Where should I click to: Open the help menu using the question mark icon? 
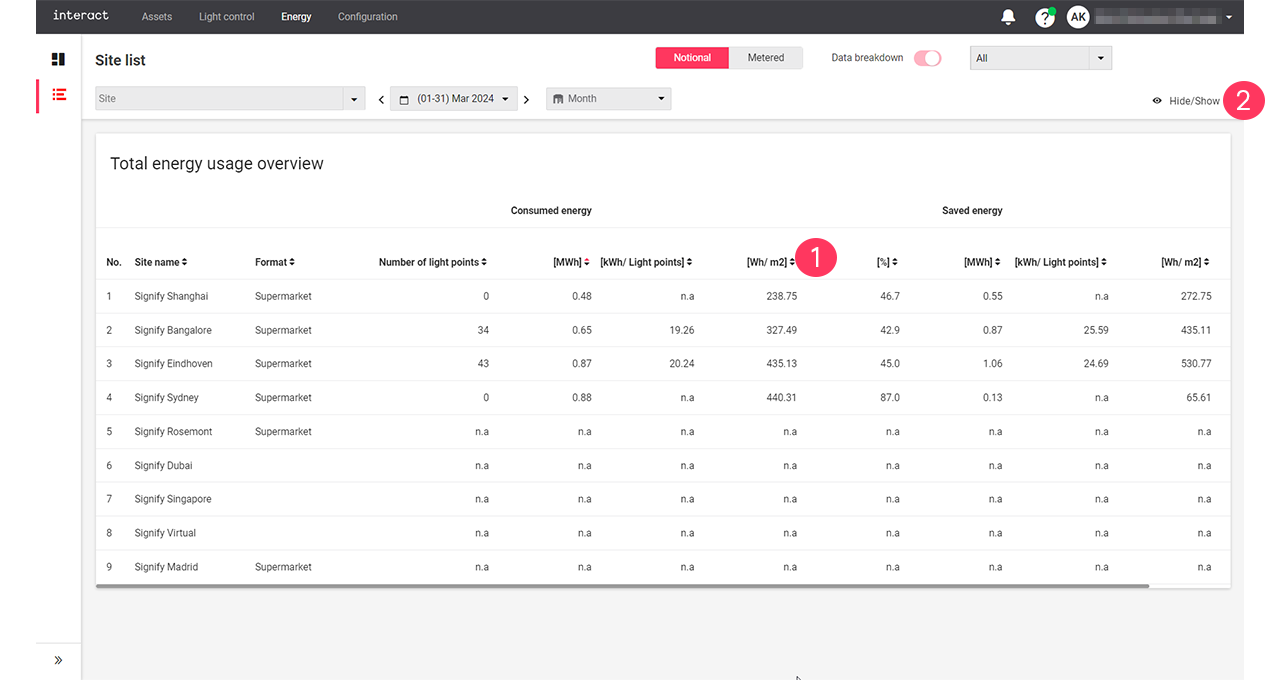coord(1044,17)
